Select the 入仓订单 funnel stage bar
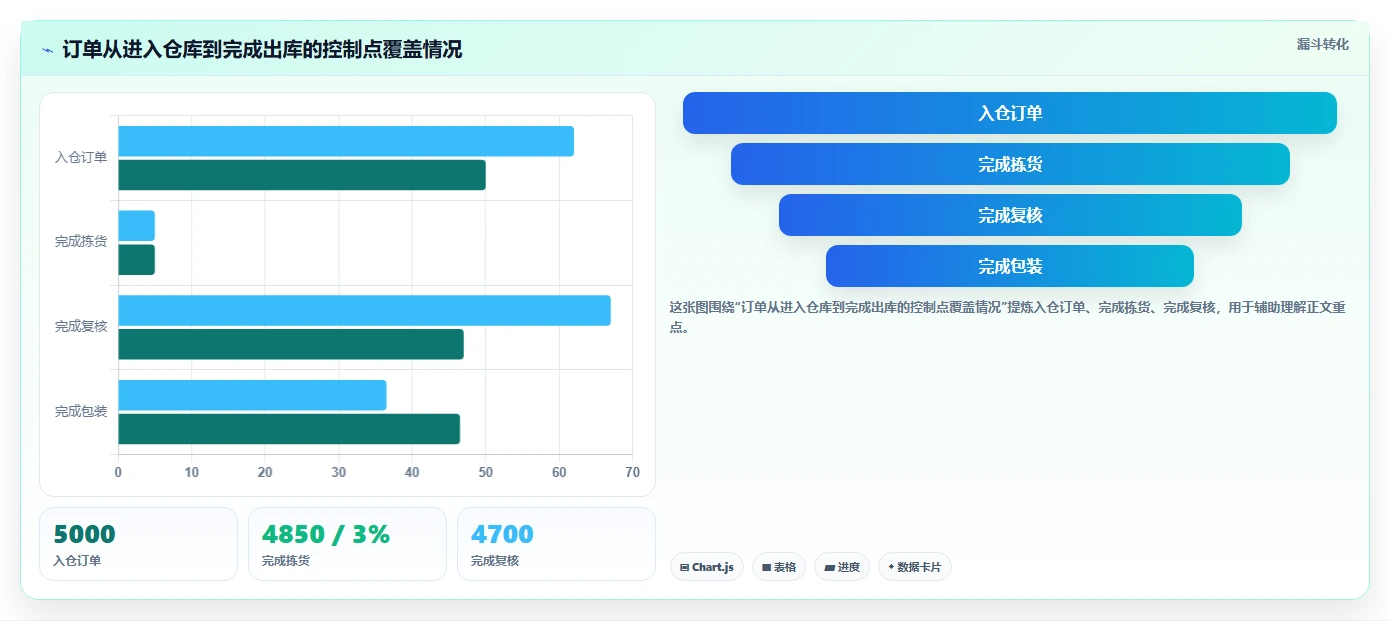The width and height of the screenshot is (1390, 621). 1010,113
